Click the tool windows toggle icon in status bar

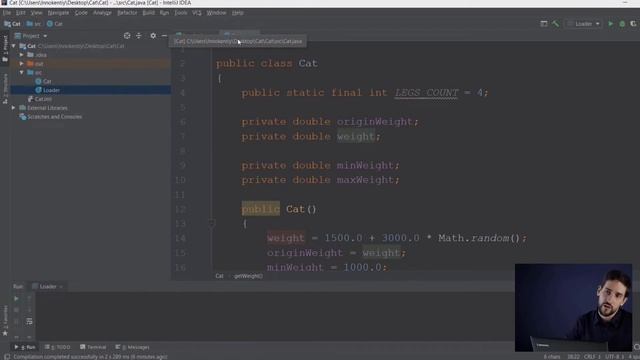point(7,356)
